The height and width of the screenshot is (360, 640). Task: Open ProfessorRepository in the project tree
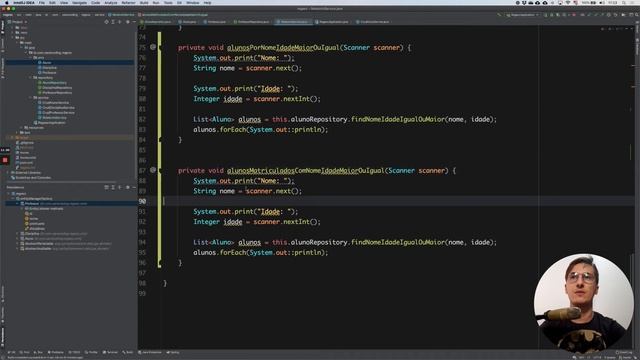(x=57, y=92)
